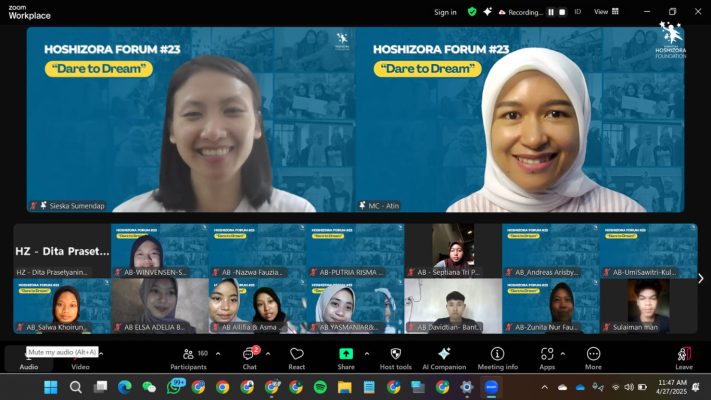Select HZ - Dita Prasetyanin tile
711x400 pixels.
62,251
